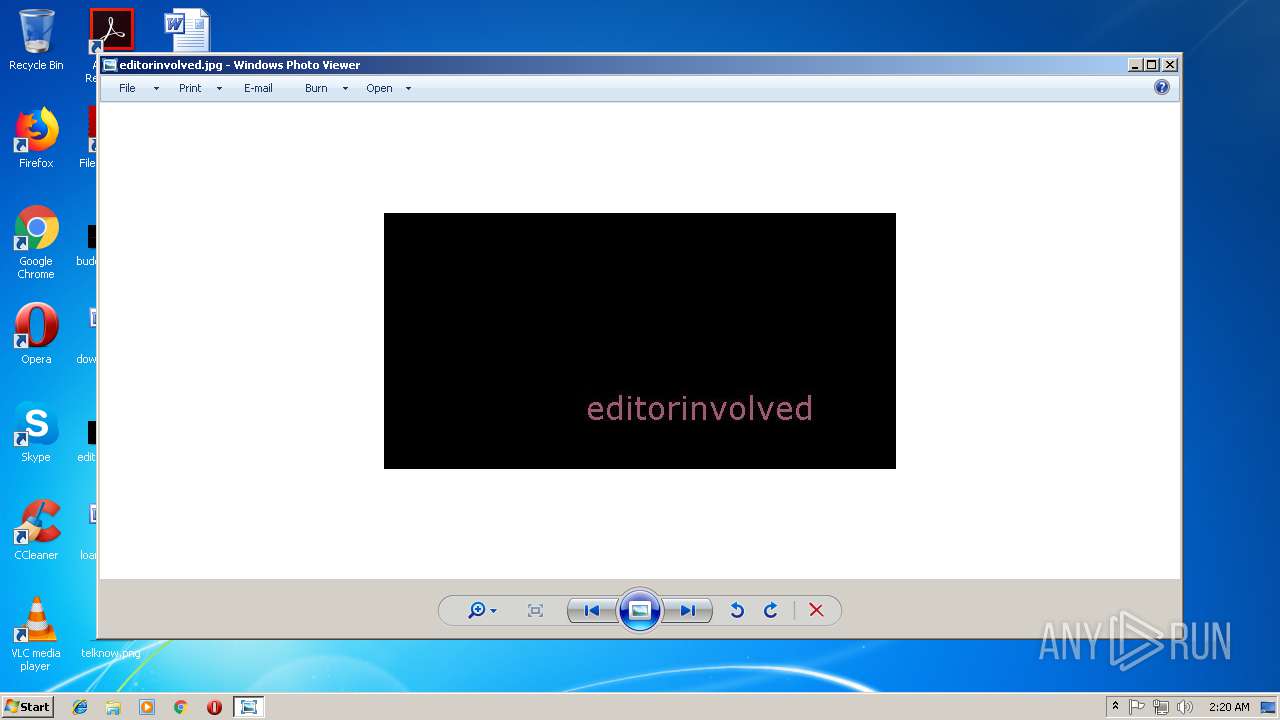
Task: Click the E-mail menu item
Action: pyautogui.click(x=258, y=88)
